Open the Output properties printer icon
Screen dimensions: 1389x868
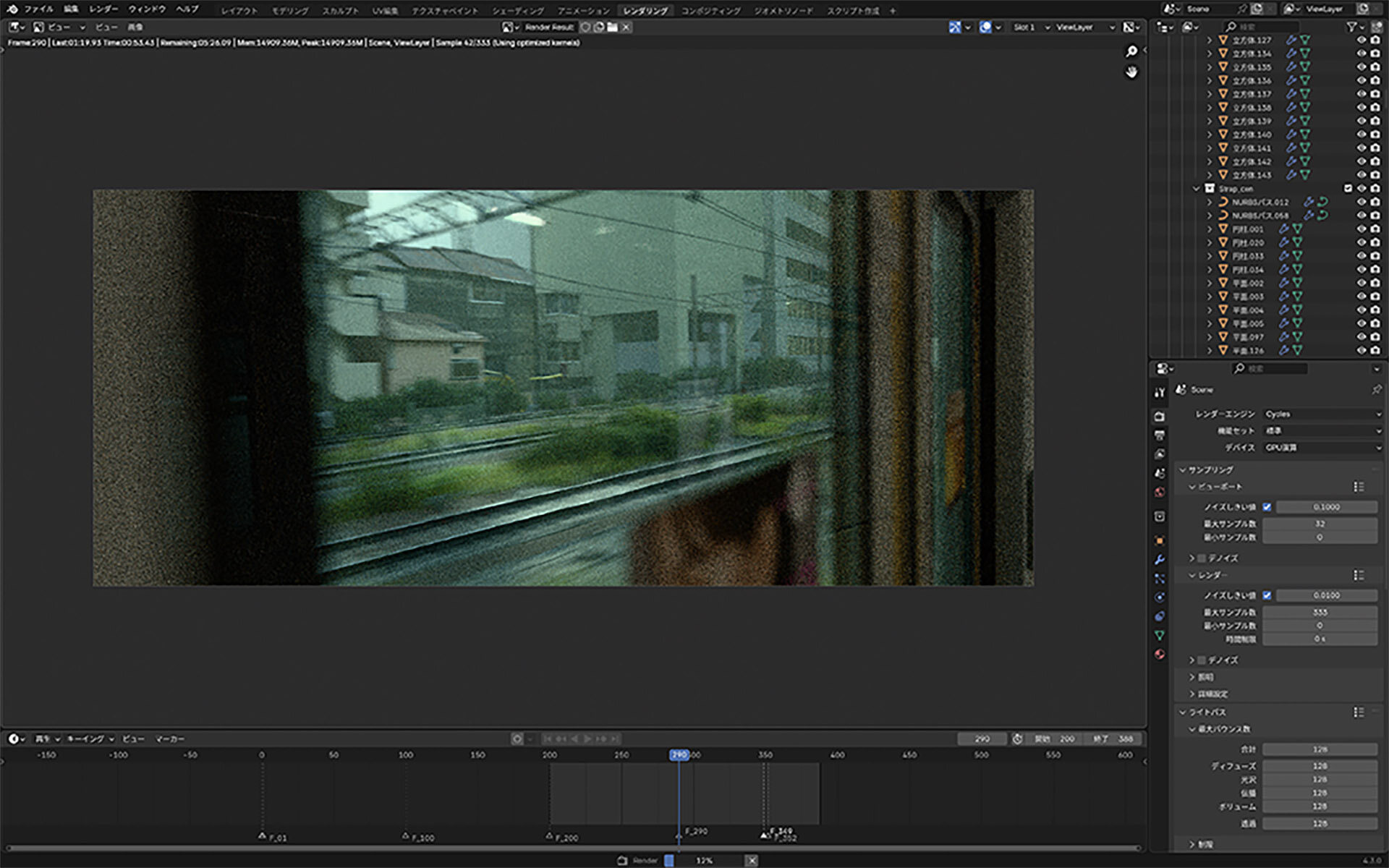click(x=1160, y=435)
